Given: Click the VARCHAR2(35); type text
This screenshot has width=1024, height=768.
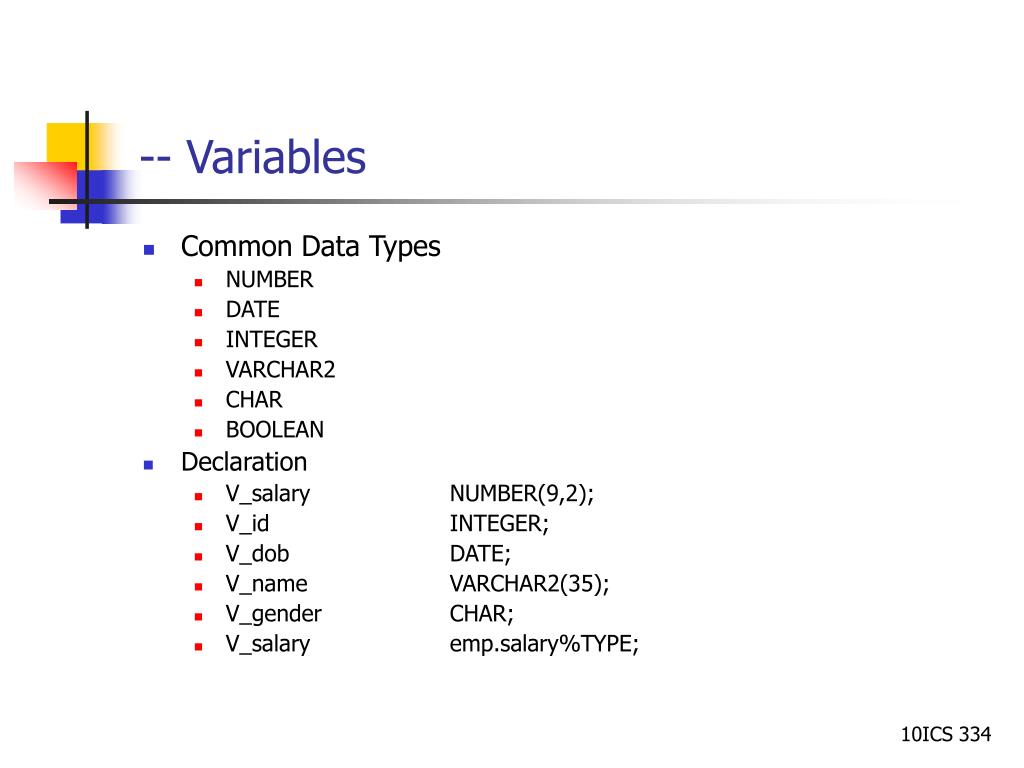Looking at the screenshot, I should pyautogui.click(x=530, y=584).
